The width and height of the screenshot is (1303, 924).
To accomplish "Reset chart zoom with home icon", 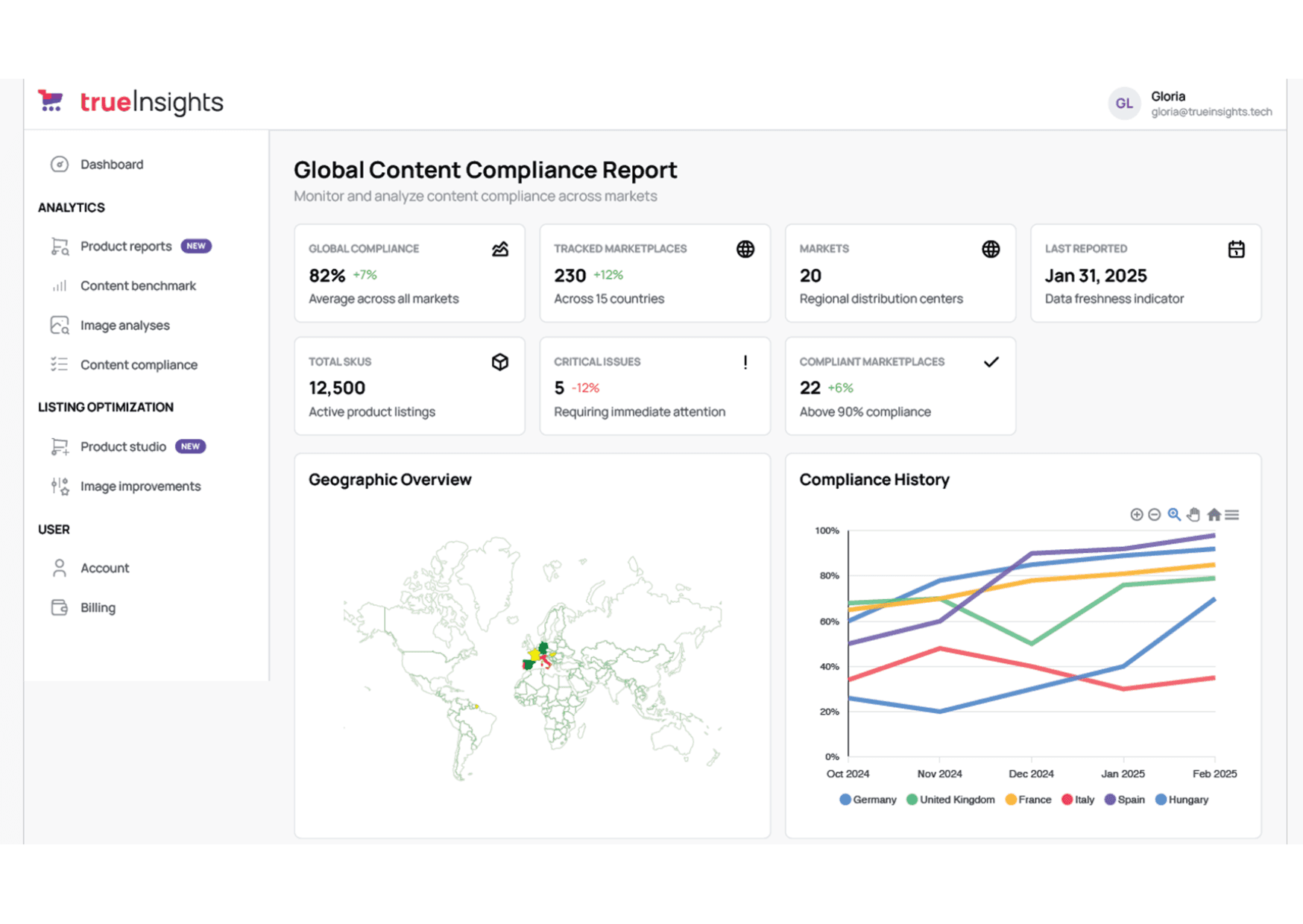I will point(1214,515).
